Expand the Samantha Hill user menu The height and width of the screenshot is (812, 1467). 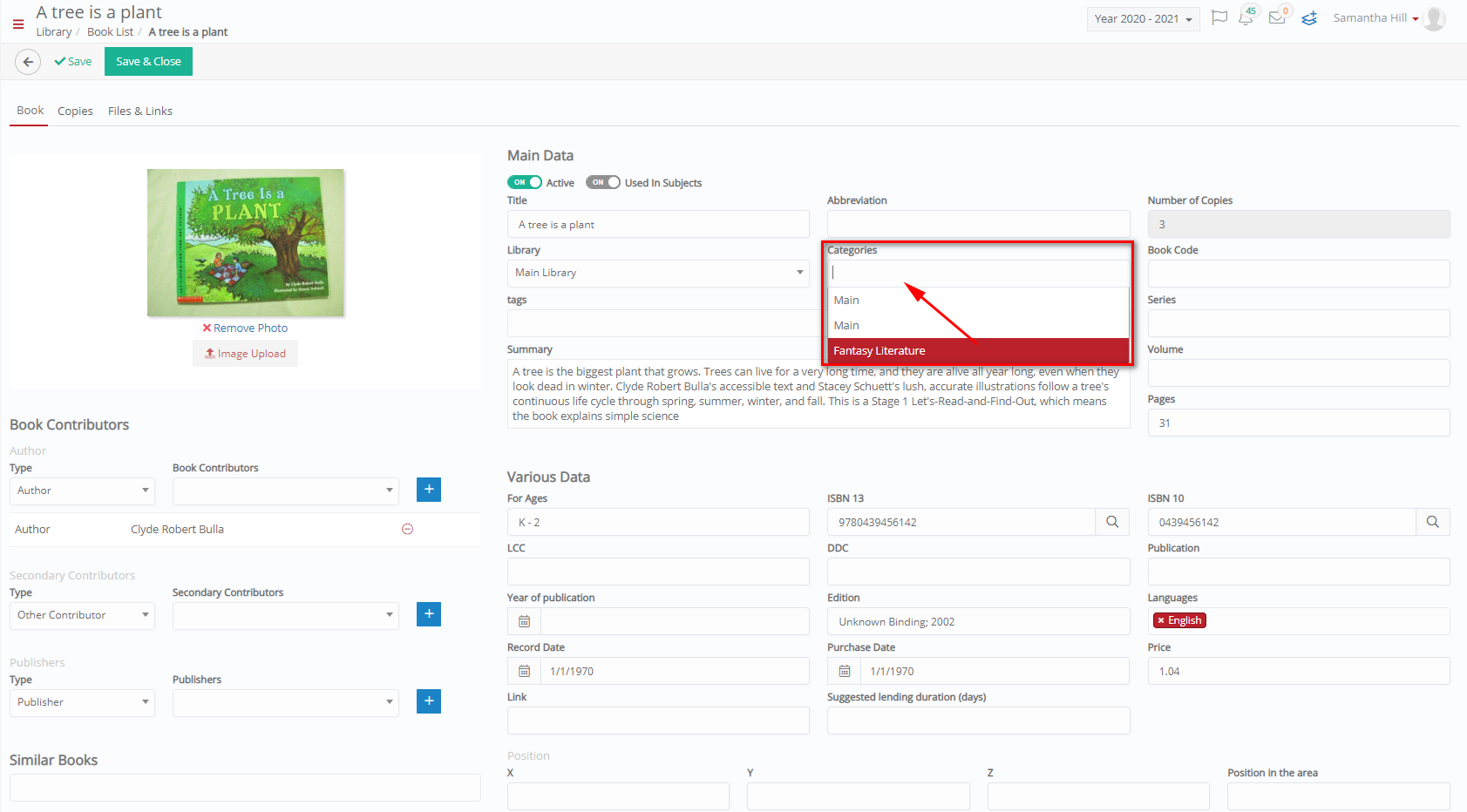click(1375, 18)
